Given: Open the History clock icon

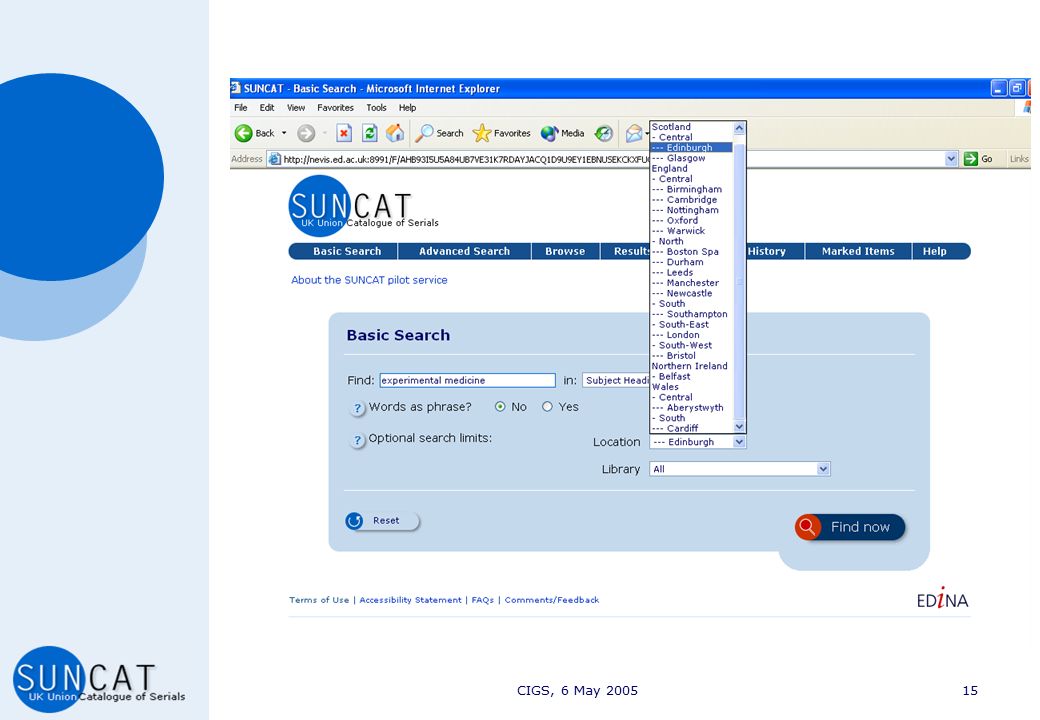Looking at the screenshot, I should coord(603,133).
